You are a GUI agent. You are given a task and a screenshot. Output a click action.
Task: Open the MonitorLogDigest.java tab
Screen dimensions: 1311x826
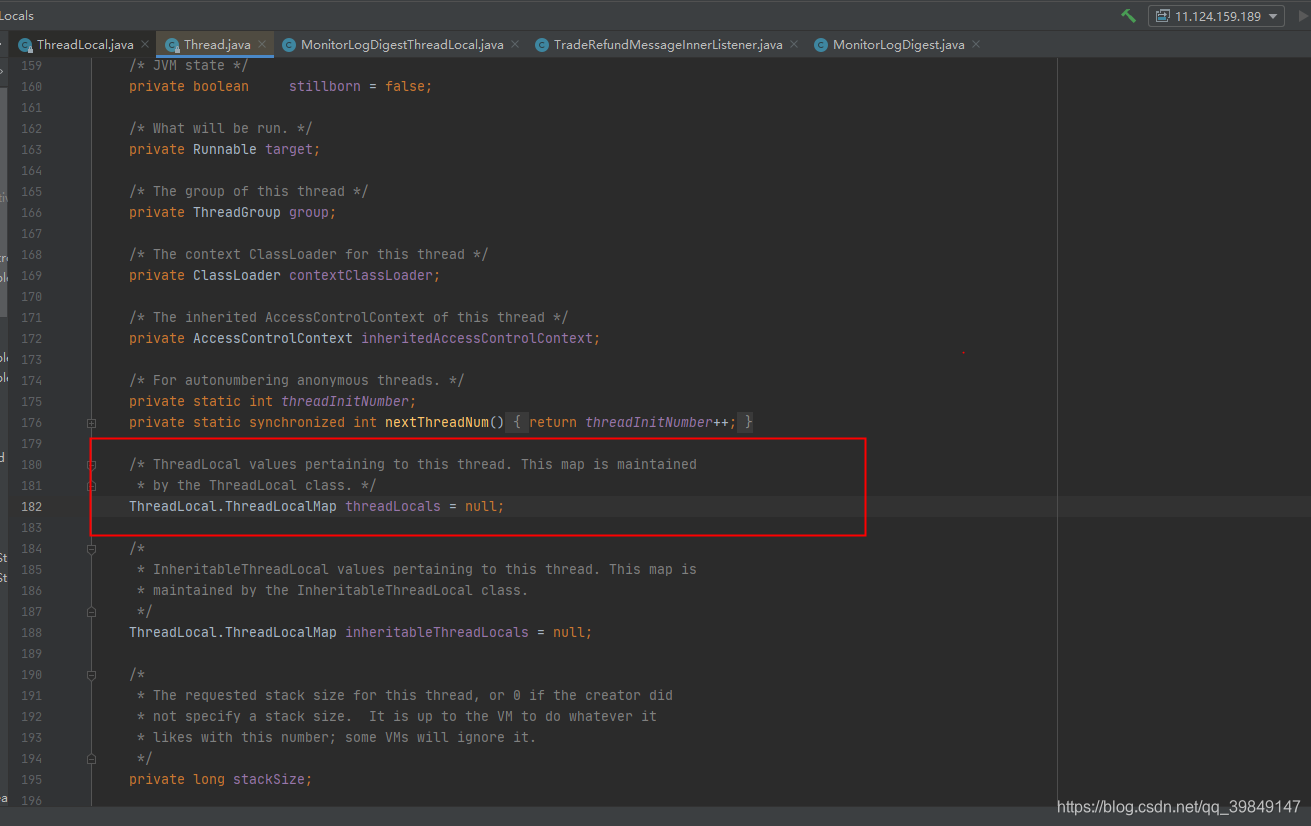(898, 45)
